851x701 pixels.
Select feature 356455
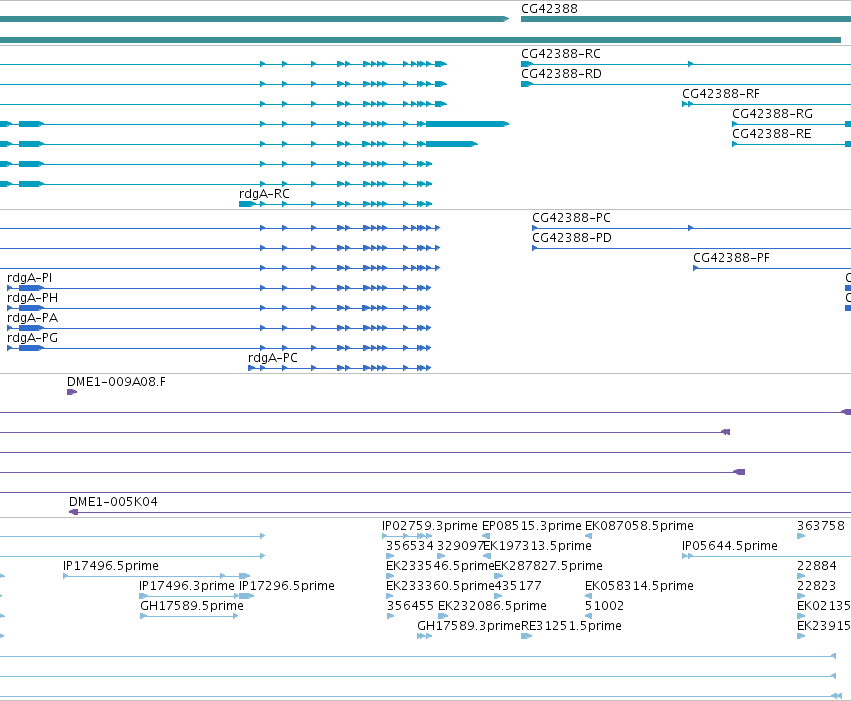[x=410, y=606]
